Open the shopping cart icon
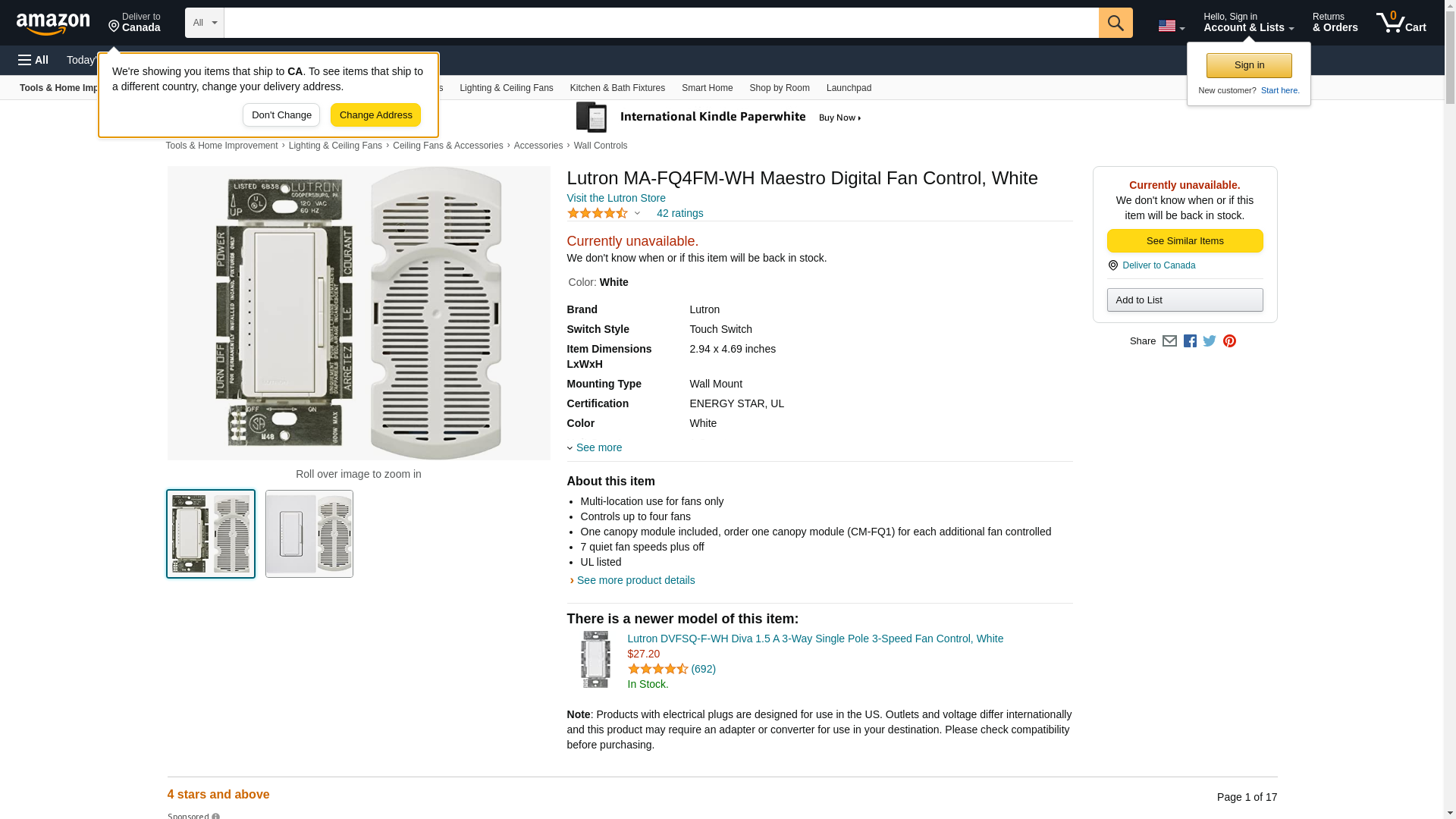 1401,23
